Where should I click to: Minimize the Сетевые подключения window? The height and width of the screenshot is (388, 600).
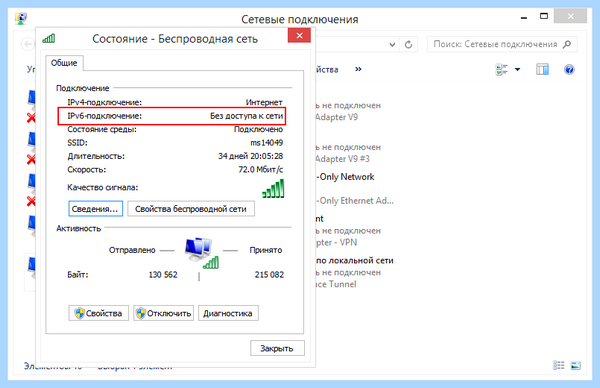click(524, 18)
